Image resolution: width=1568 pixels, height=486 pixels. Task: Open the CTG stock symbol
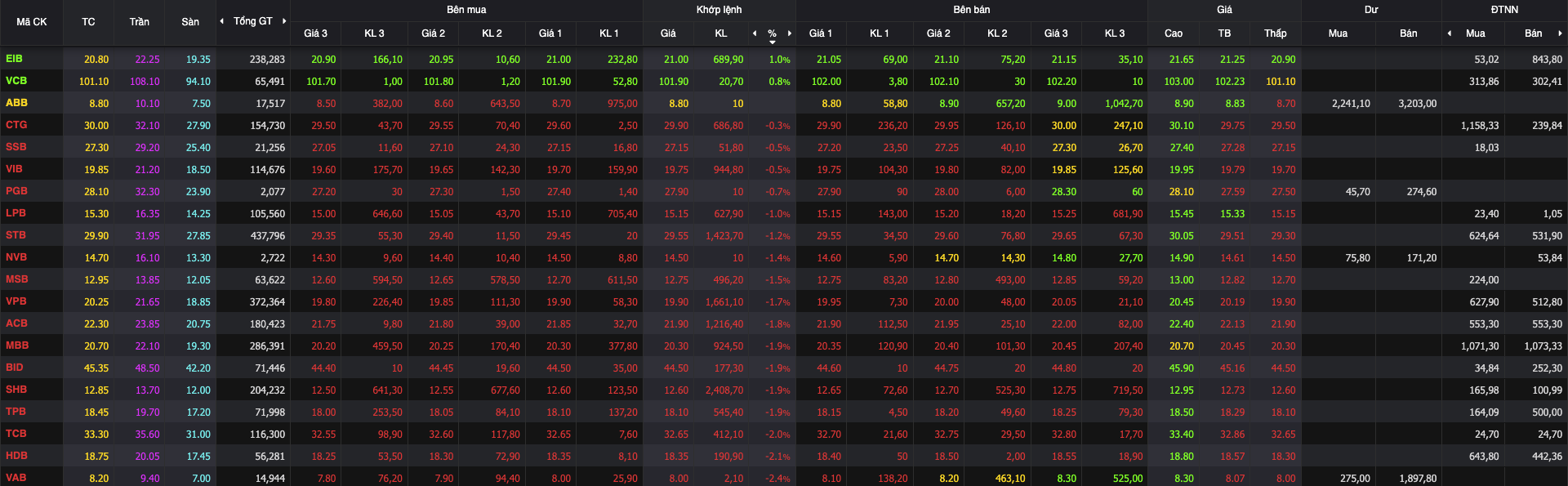(x=16, y=125)
